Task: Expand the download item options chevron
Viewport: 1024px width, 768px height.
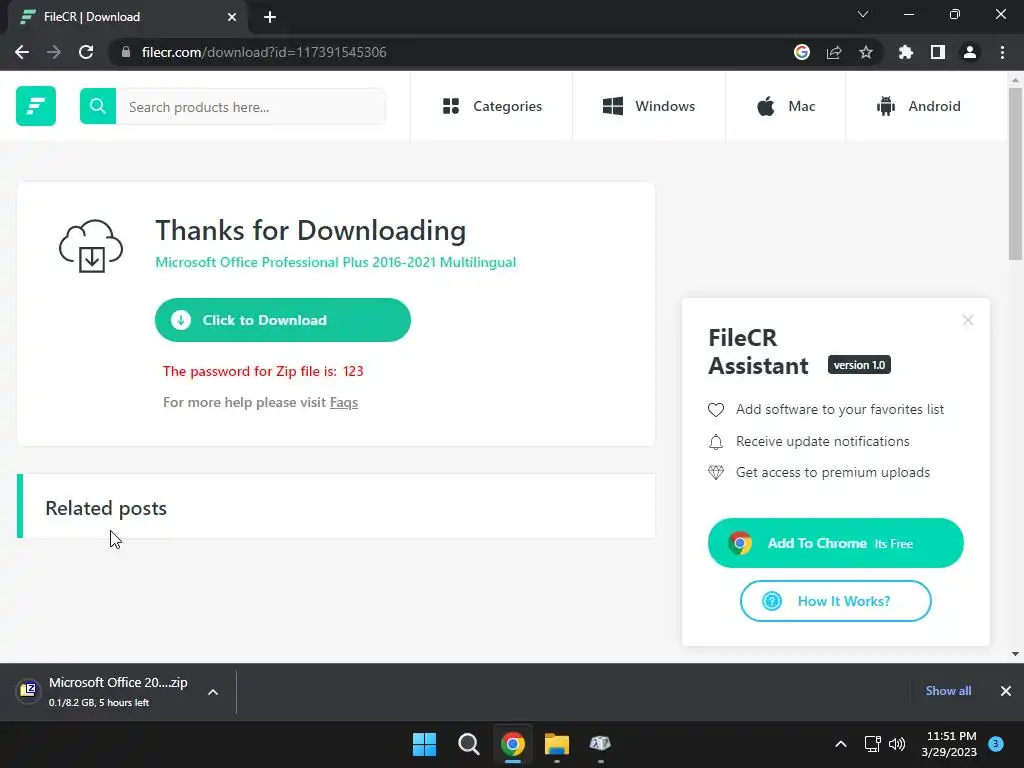Action: pos(213,692)
